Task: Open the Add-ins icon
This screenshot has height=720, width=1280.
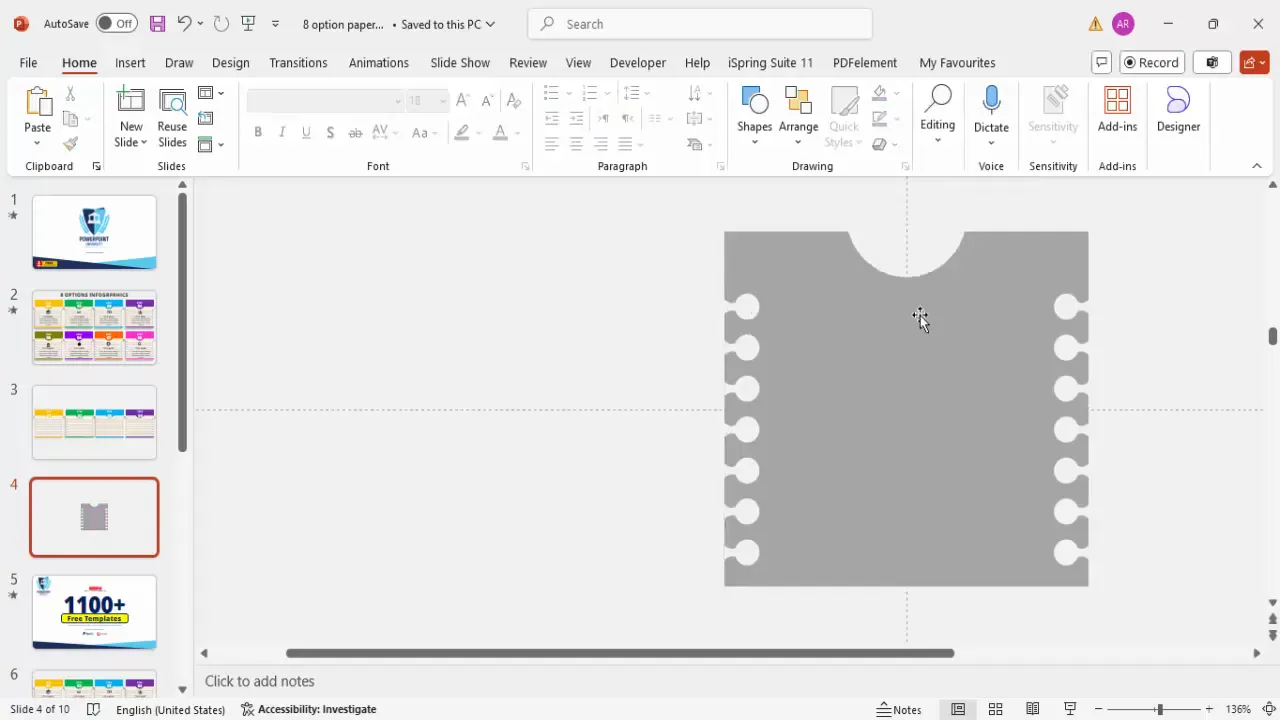Action: (1117, 101)
